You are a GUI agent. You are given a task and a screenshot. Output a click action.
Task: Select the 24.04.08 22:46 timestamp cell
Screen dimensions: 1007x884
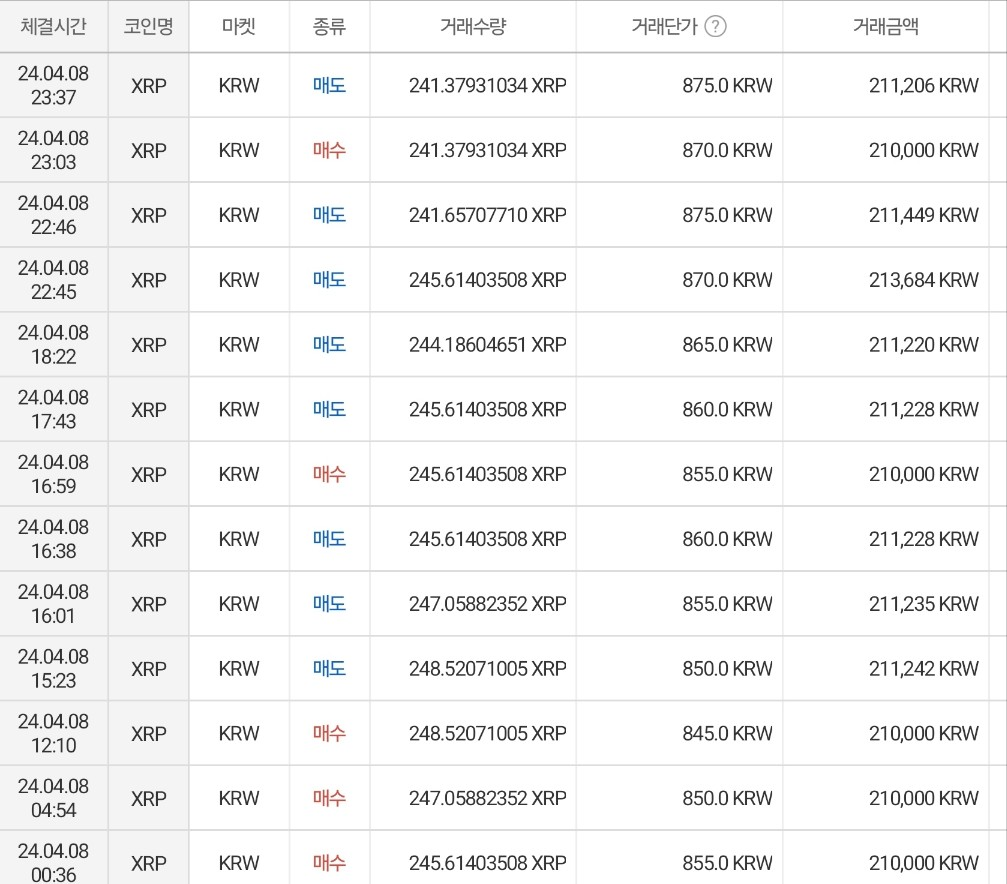coord(53,215)
